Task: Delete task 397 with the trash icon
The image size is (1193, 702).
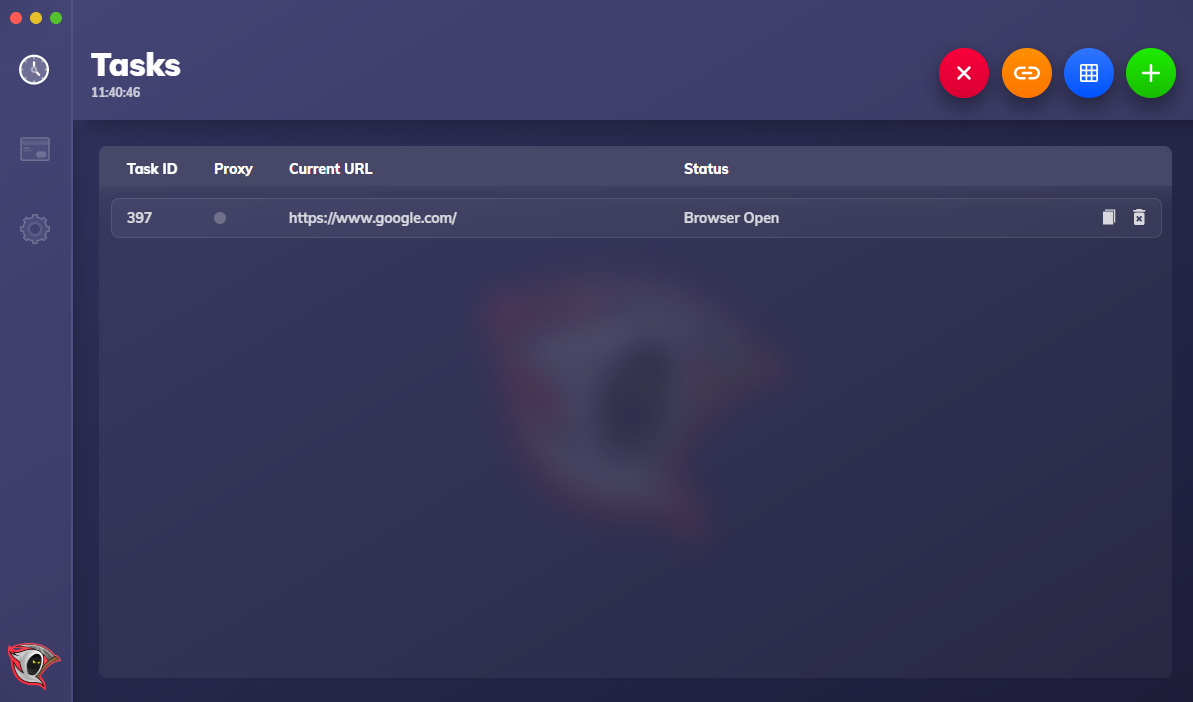Action: (1138, 218)
